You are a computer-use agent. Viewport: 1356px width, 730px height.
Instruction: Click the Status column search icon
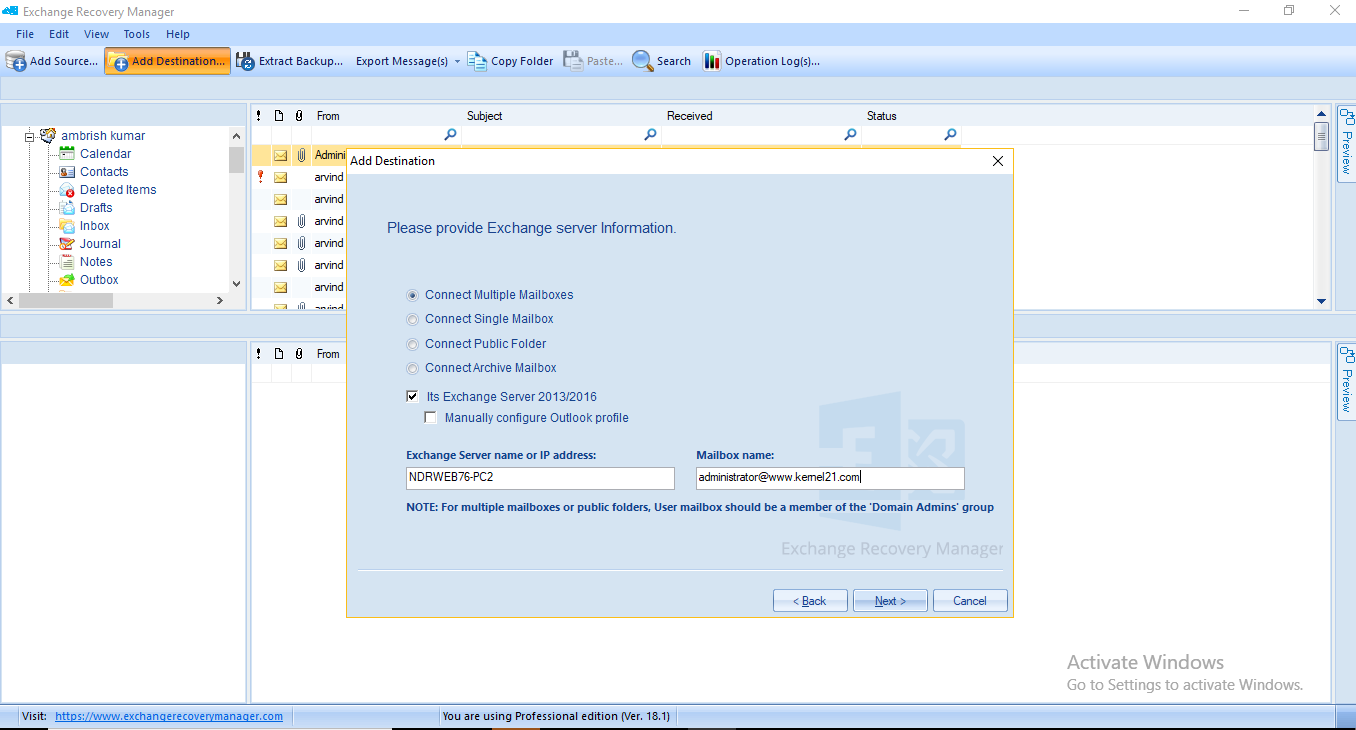(950, 135)
